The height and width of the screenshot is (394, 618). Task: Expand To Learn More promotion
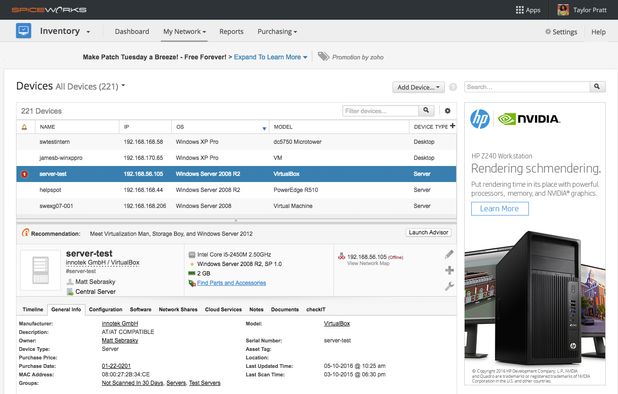tap(270, 57)
